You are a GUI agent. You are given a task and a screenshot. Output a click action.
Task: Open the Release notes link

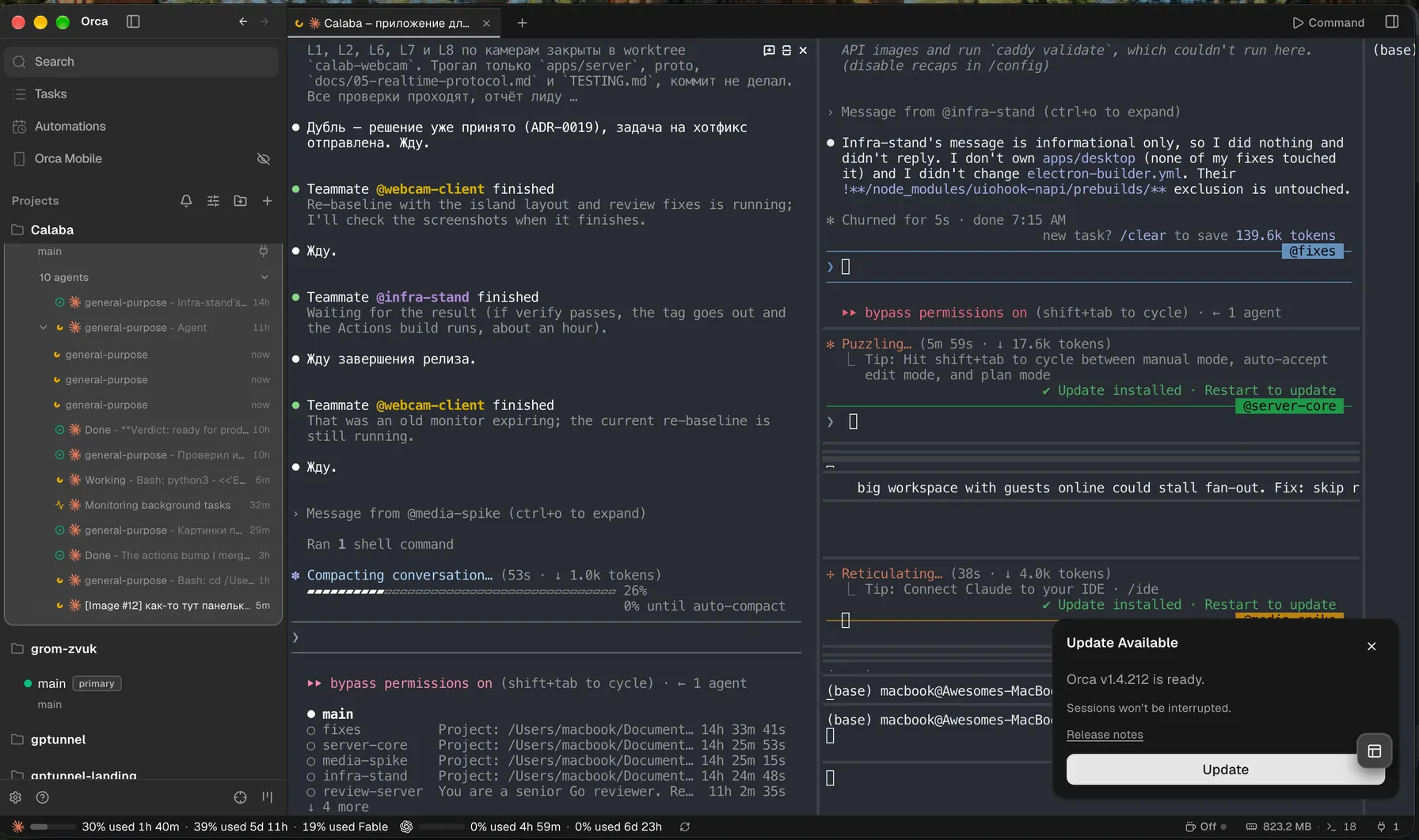[x=1105, y=735]
